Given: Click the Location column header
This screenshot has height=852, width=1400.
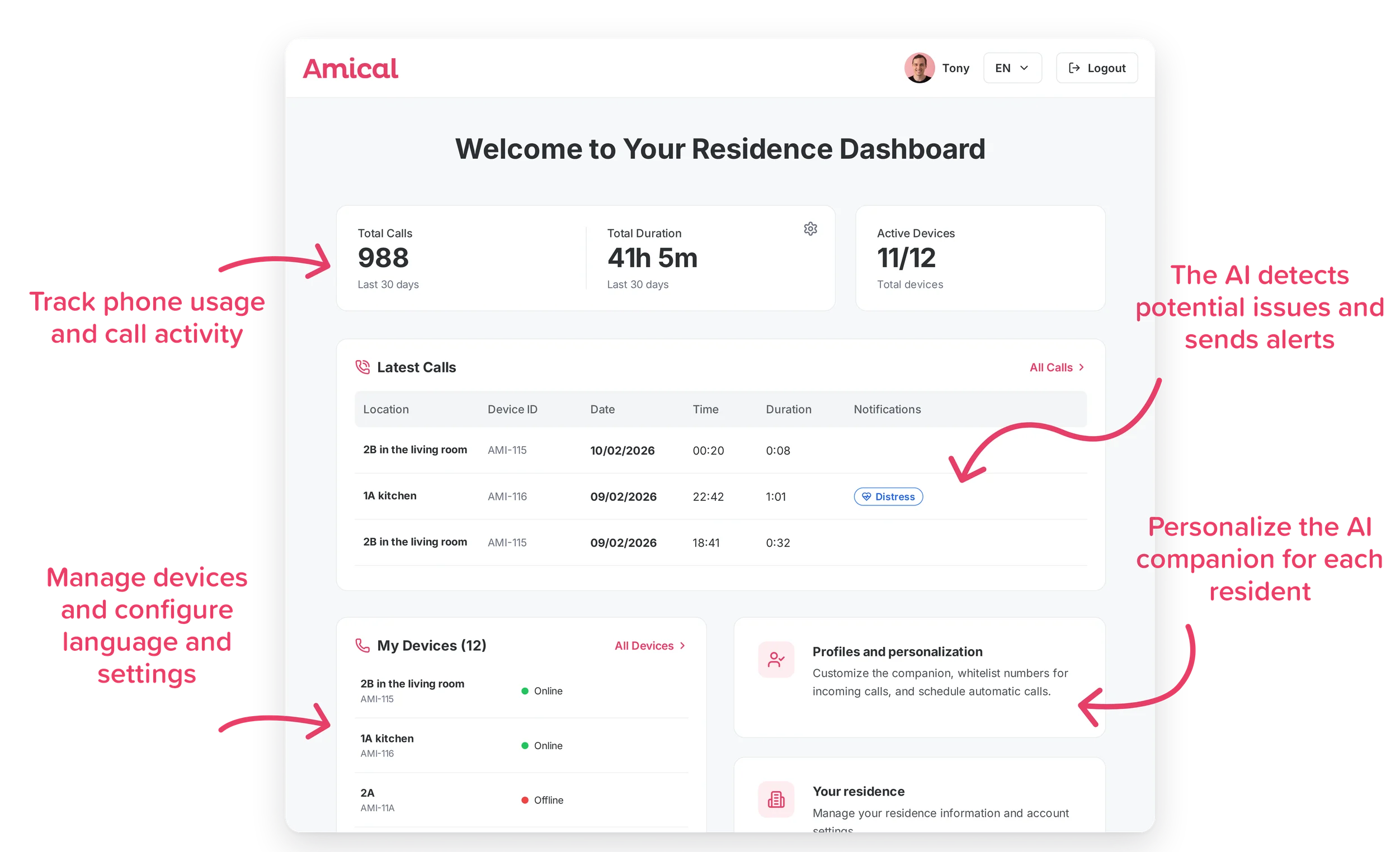Looking at the screenshot, I should pyautogui.click(x=386, y=409).
